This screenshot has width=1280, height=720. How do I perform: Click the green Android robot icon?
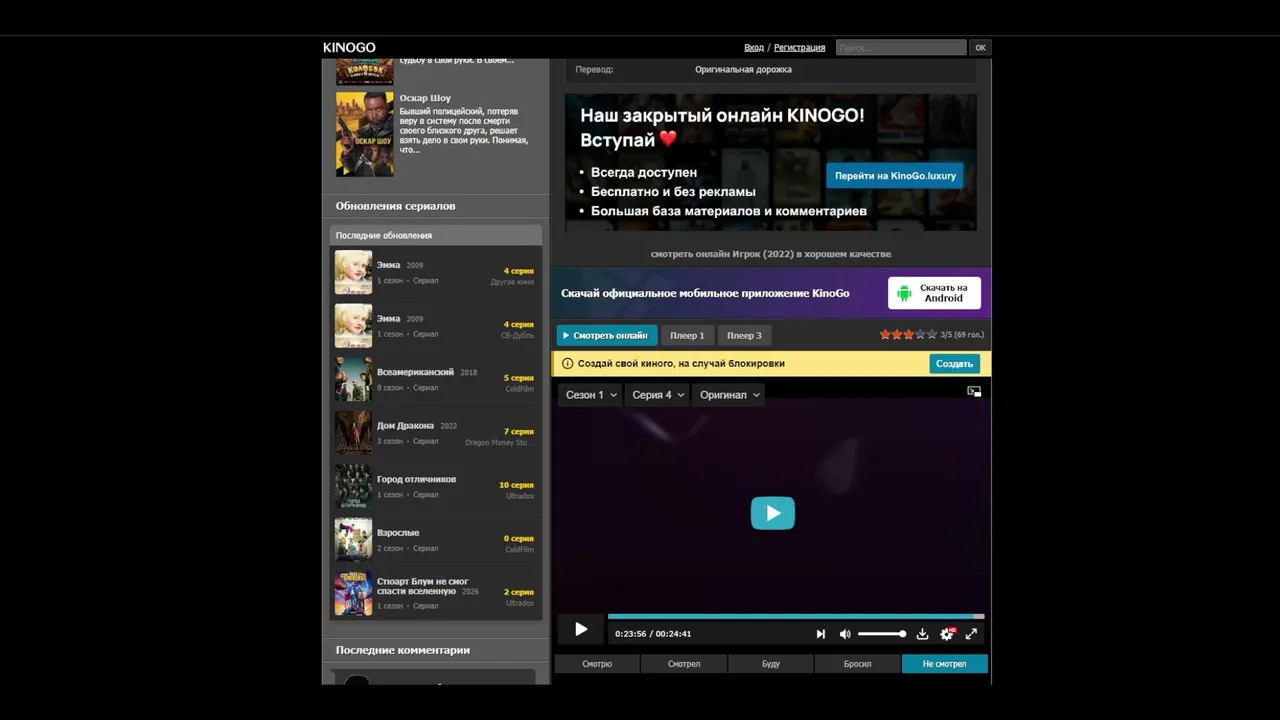[904, 293]
